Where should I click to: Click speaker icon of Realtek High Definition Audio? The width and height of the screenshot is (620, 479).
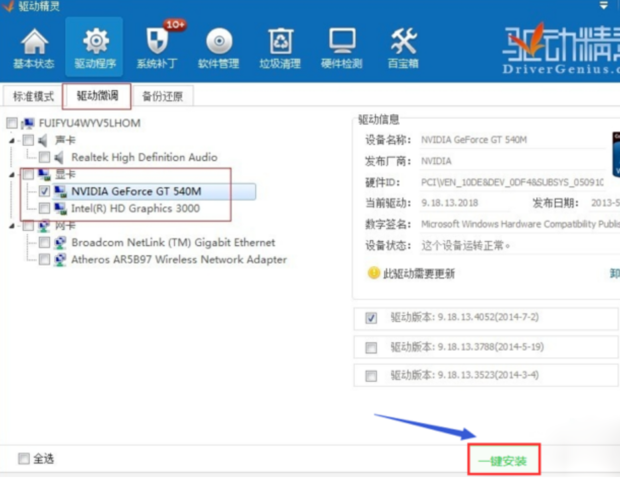coord(59,158)
